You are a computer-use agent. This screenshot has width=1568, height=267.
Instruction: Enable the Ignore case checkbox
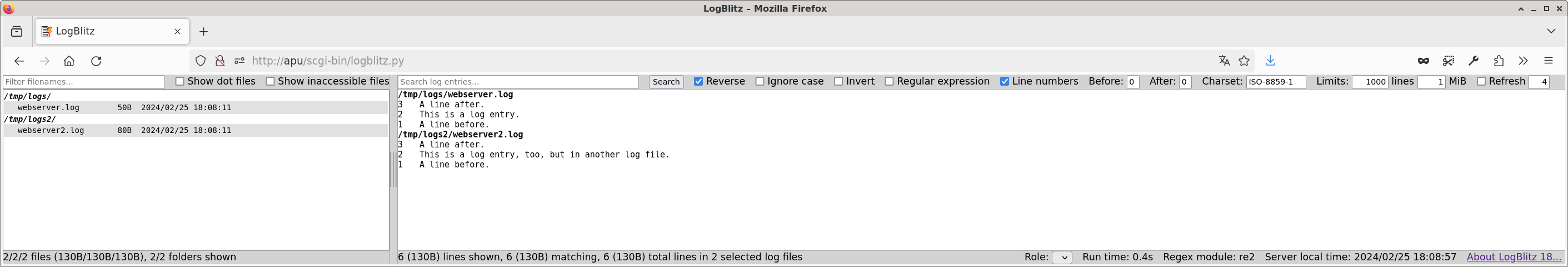pyautogui.click(x=760, y=82)
